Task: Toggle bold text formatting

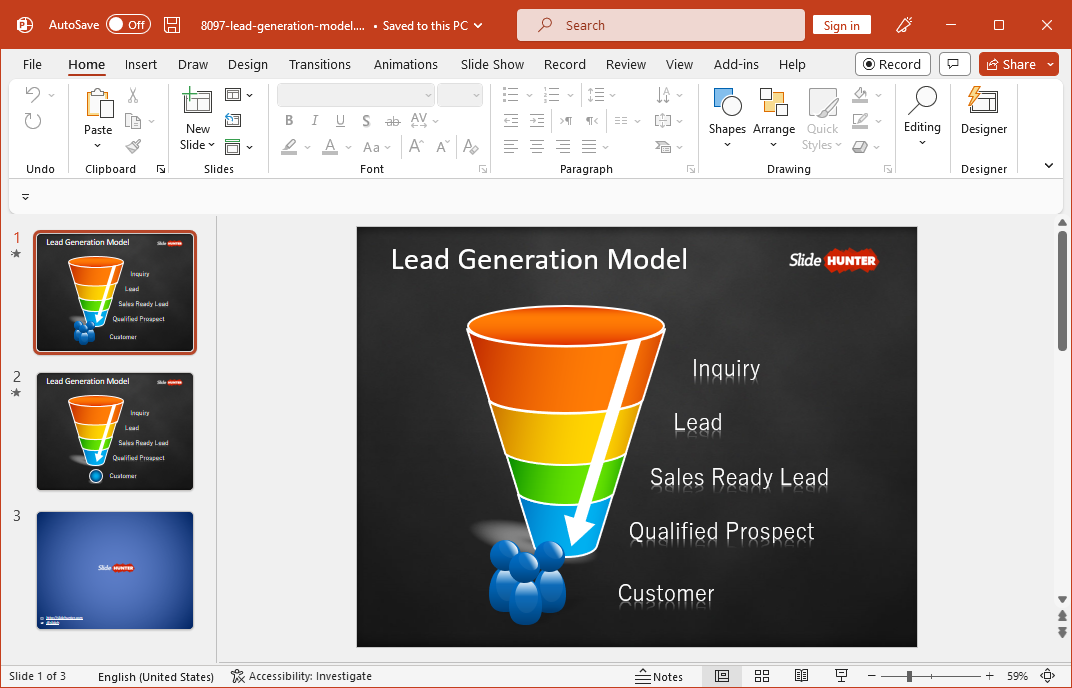Action: coord(289,120)
